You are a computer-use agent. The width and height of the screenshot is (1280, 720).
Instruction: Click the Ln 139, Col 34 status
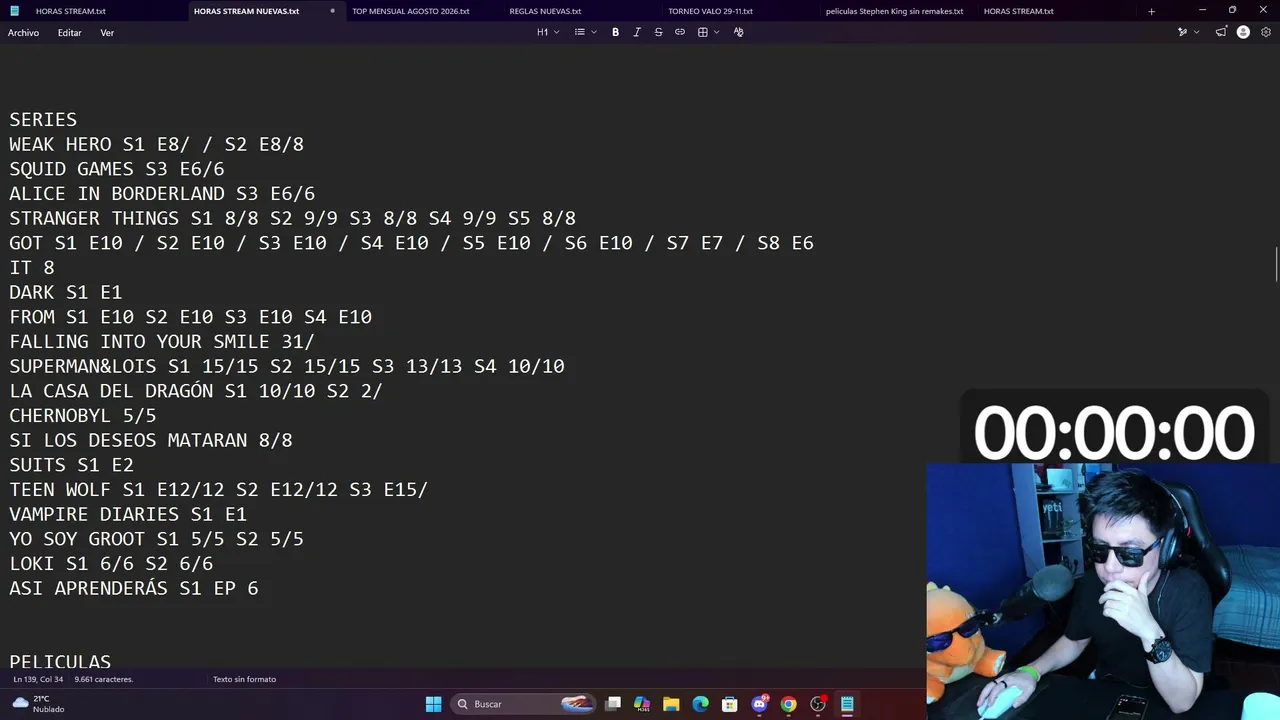point(38,679)
